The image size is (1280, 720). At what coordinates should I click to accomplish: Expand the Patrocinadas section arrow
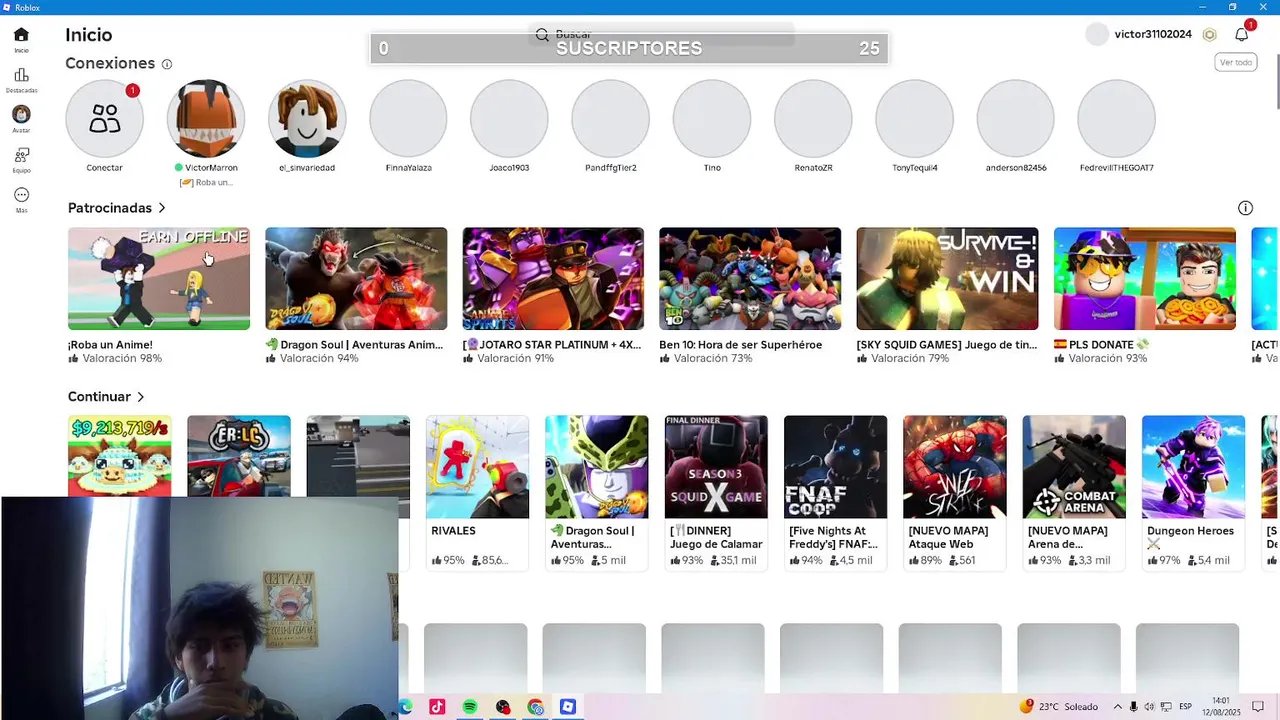(162, 208)
